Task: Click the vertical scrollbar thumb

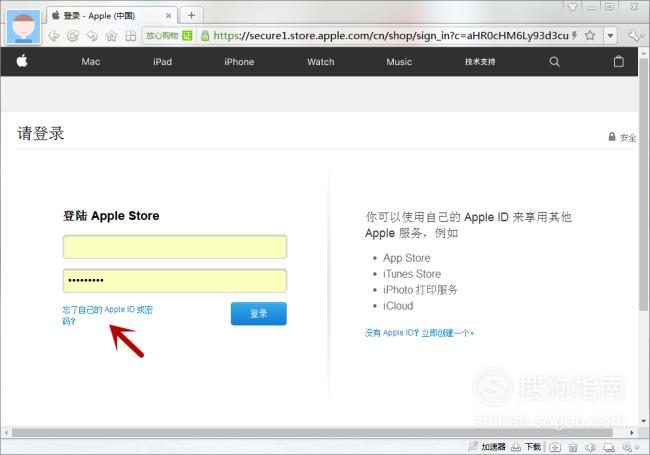Action: pyautogui.click(x=643, y=184)
